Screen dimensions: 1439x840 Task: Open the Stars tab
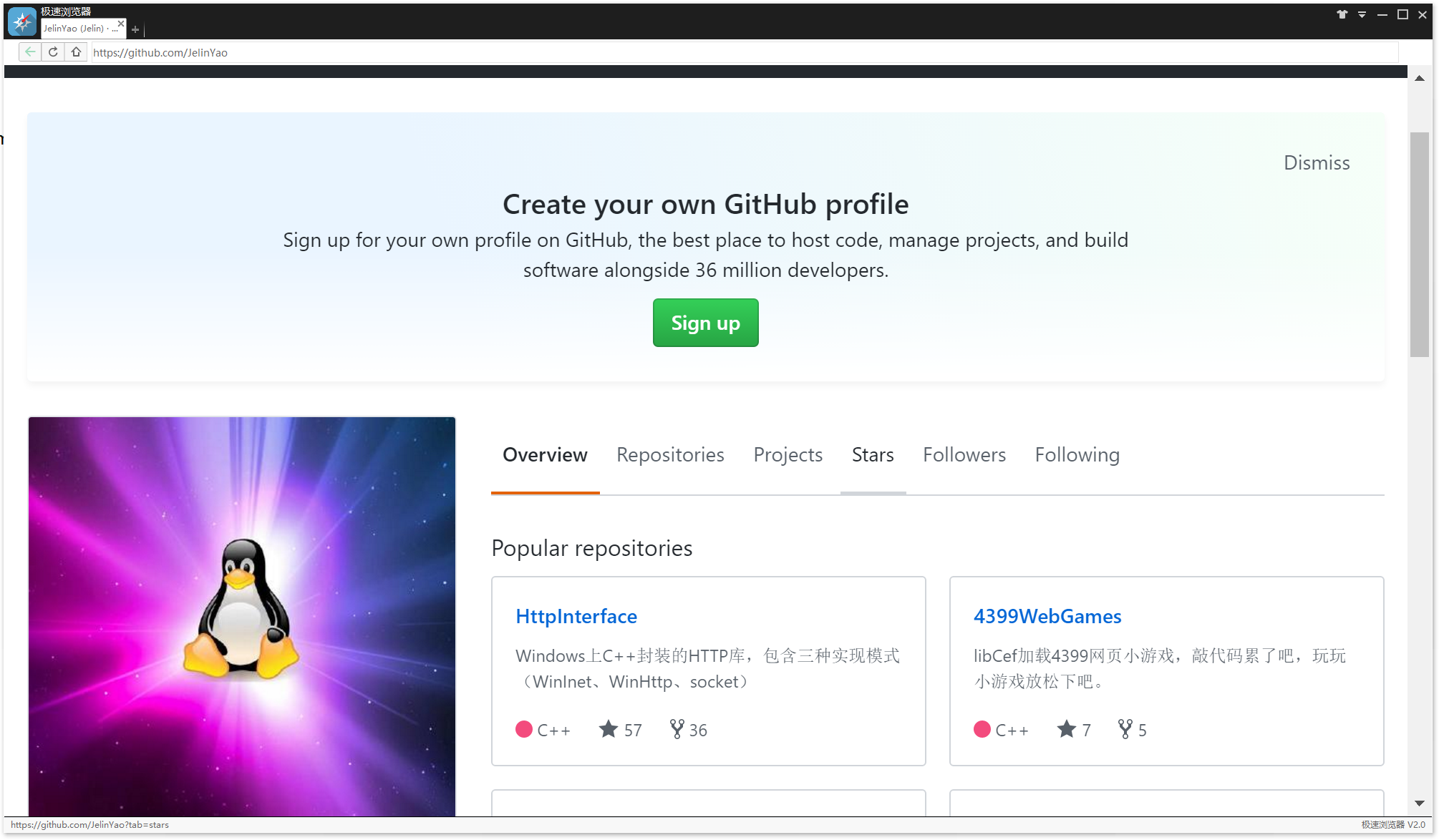coord(873,455)
